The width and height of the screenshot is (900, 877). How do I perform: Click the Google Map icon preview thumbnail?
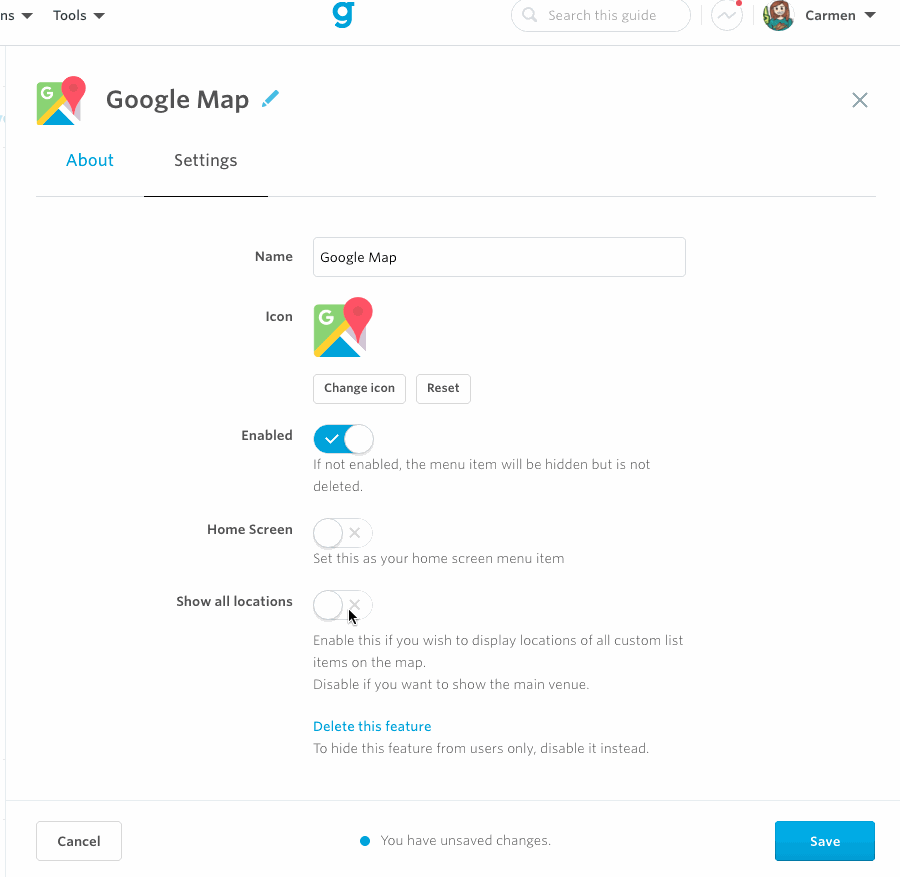(x=343, y=327)
